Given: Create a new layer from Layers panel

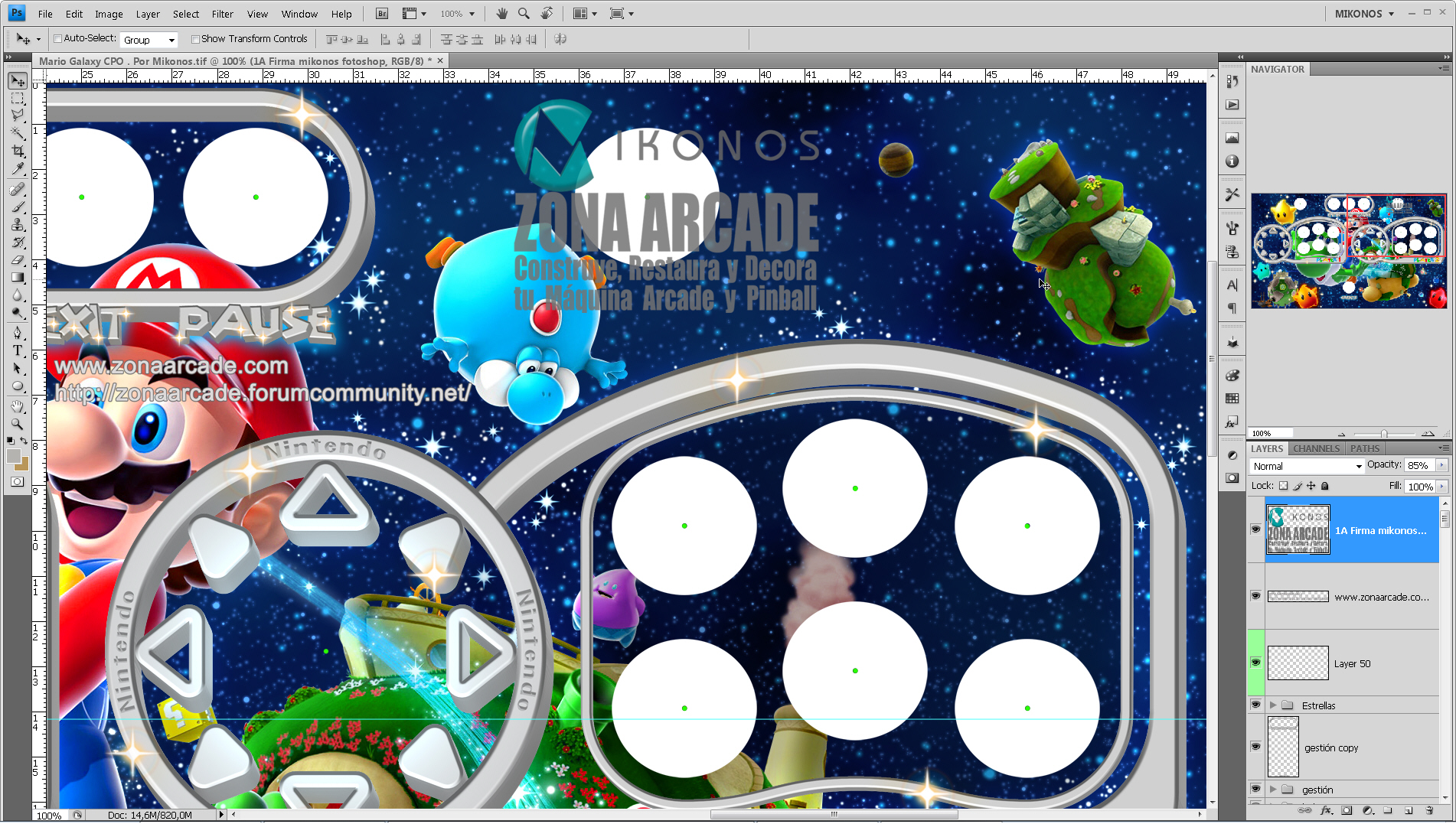Looking at the screenshot, I should click(x=1409, y=810).
